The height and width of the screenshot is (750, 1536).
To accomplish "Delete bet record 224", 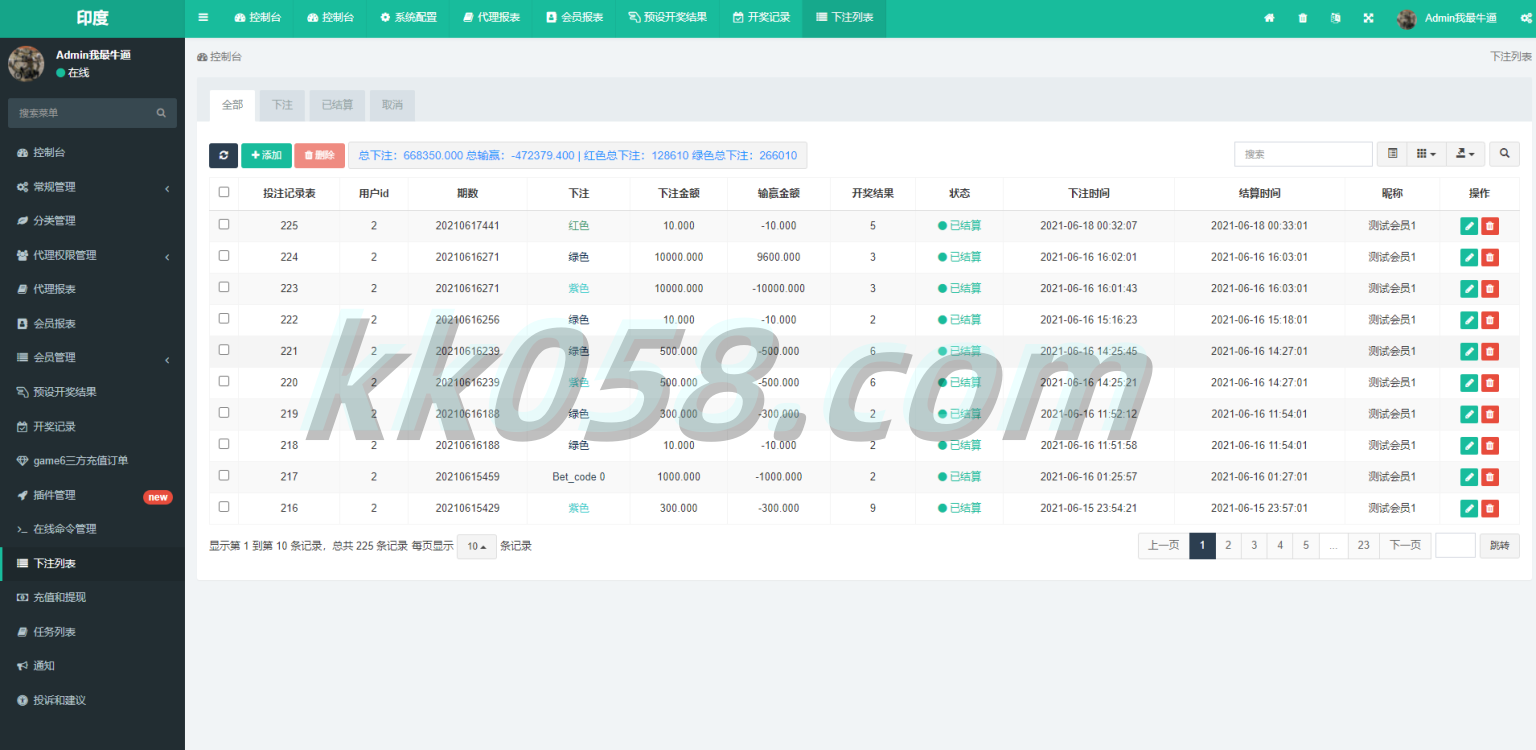I will point(1490,257).
